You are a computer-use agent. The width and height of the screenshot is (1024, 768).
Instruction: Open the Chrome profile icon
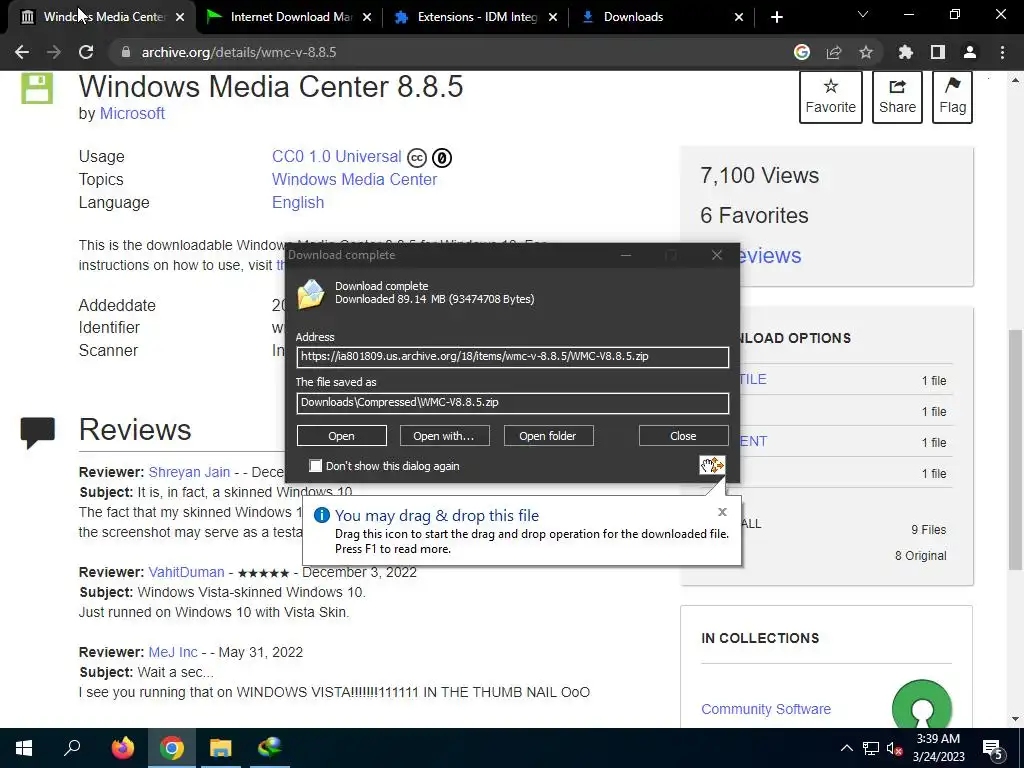click(970, 52)
